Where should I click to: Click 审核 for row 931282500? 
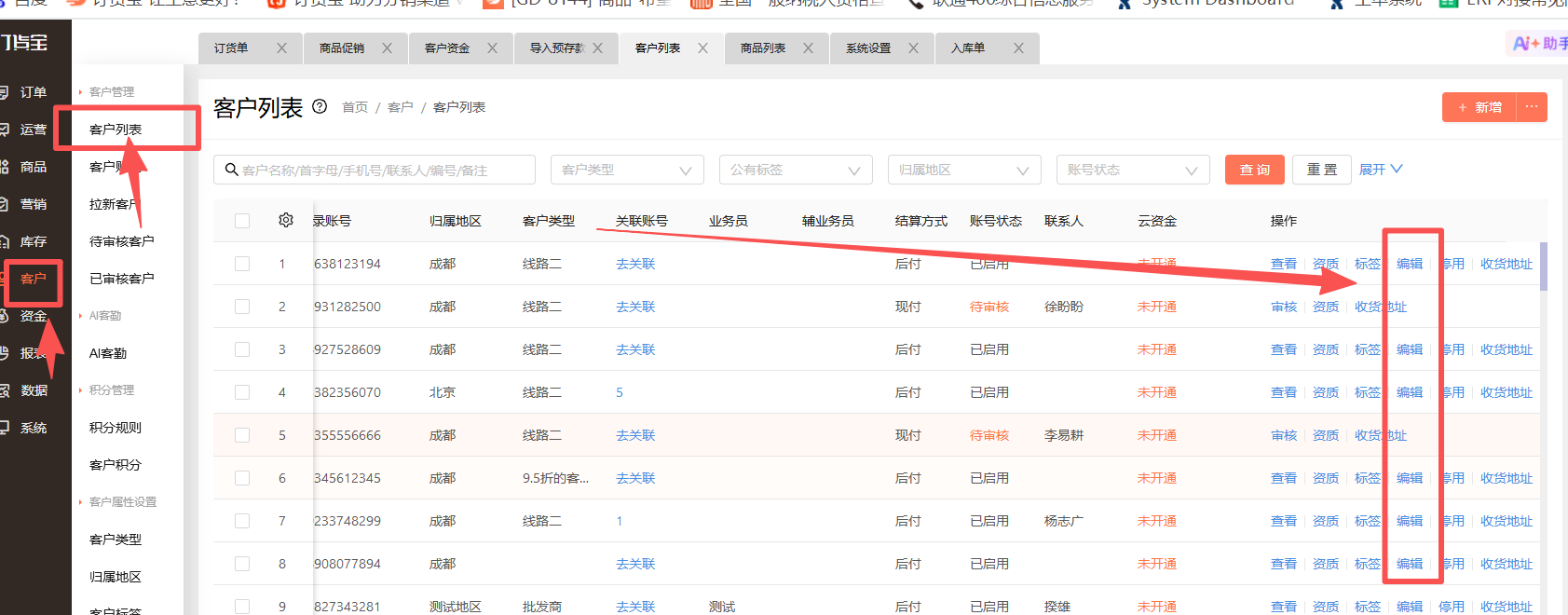tap(1284, 307)
